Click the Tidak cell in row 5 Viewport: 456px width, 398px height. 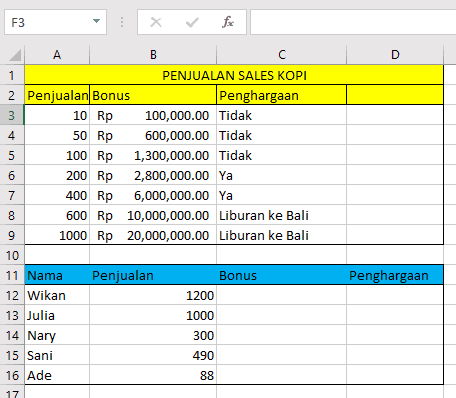282,155
